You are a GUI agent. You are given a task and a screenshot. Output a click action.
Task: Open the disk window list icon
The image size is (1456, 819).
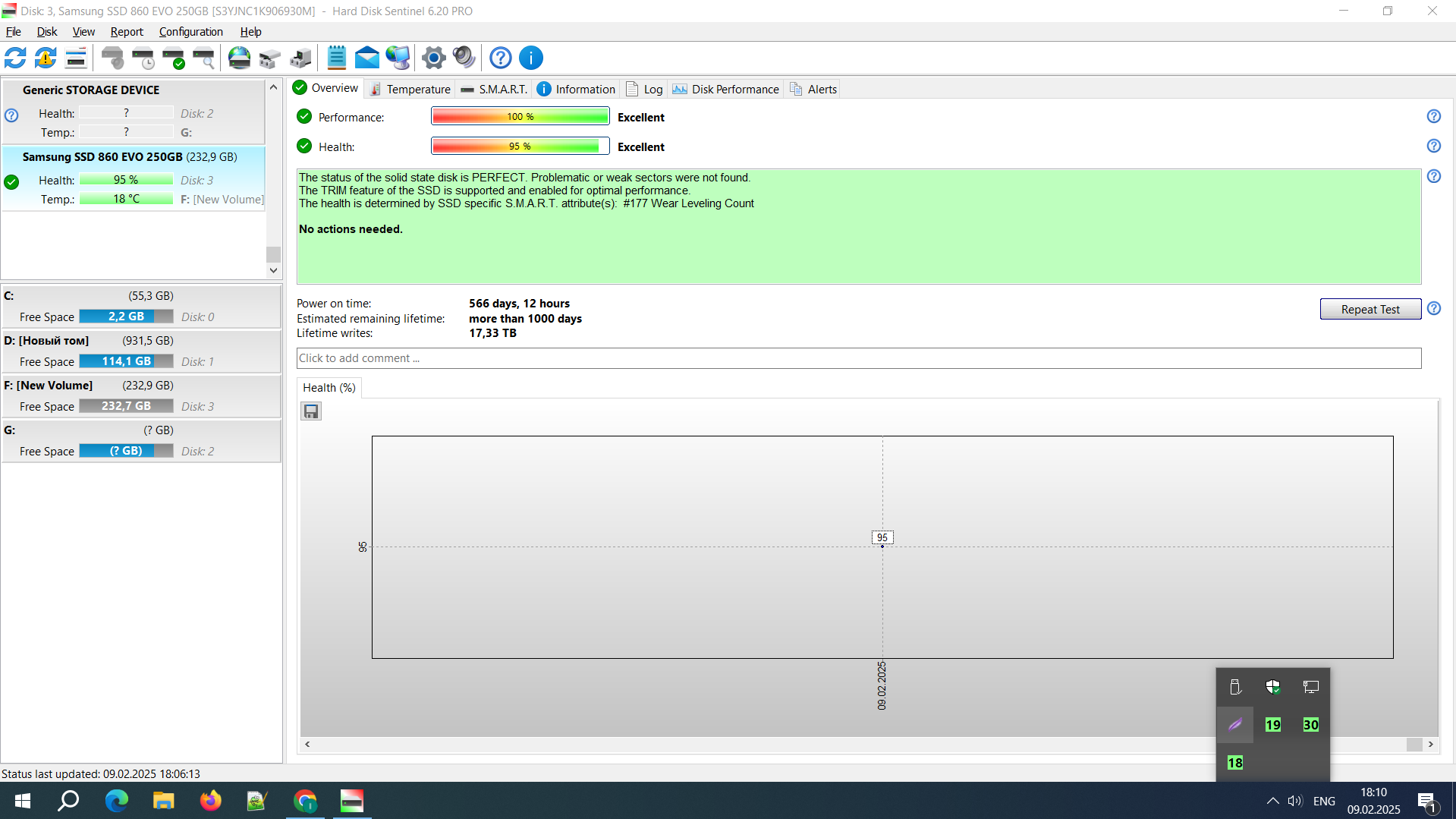[x=76, y=58]
